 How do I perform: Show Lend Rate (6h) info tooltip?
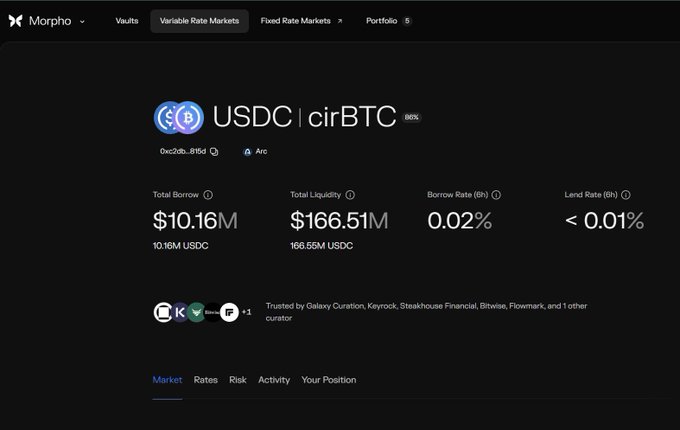click(625, 195)
